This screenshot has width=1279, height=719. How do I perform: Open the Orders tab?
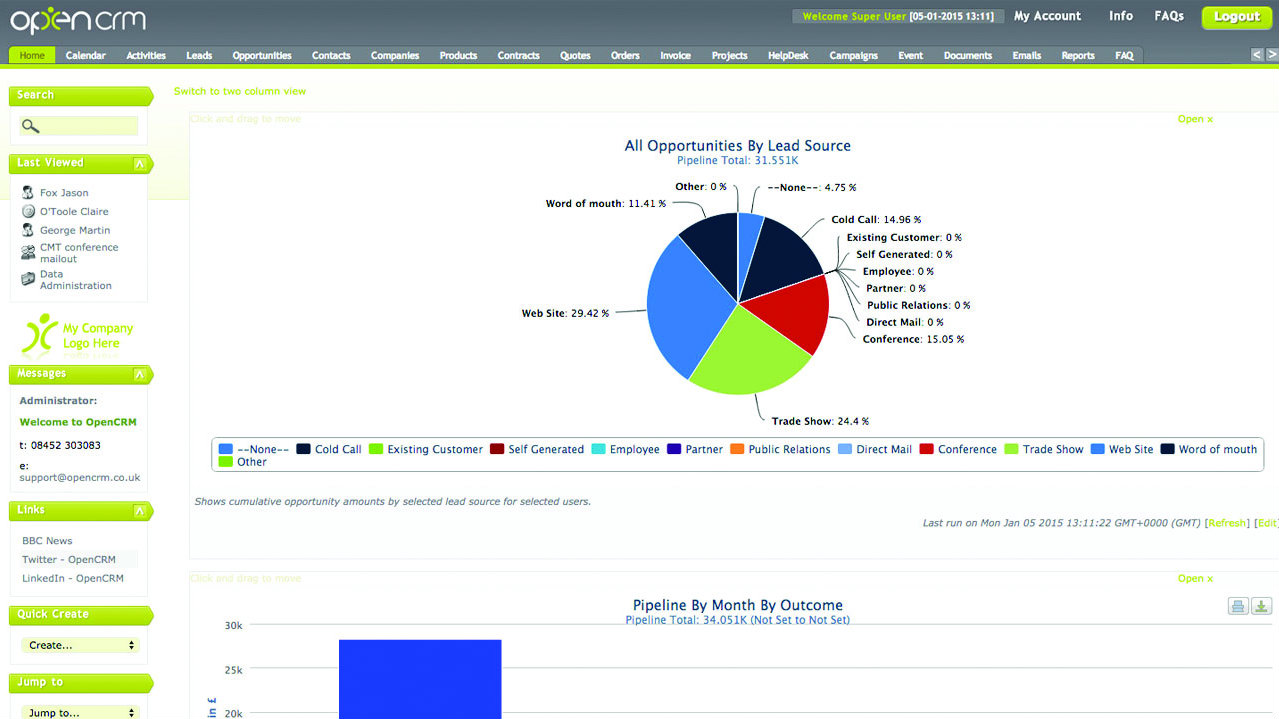[625, 55]
